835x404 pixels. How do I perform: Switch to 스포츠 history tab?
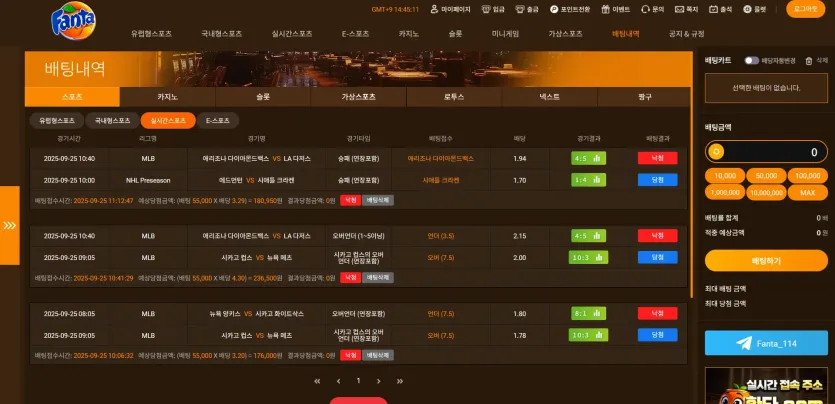72,97
